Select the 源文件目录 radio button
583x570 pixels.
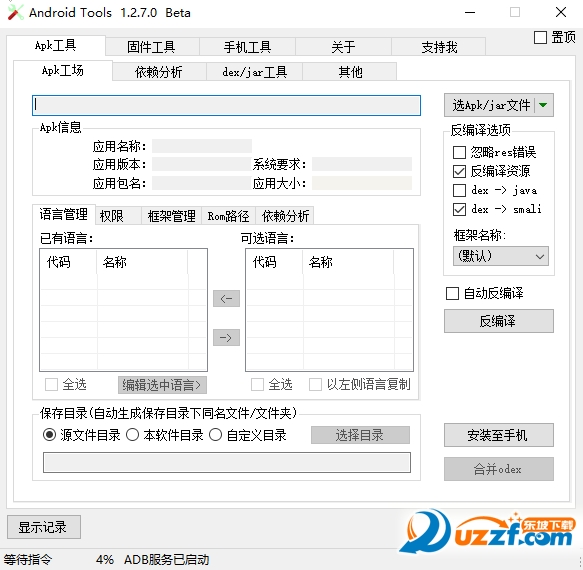tap(49, 435)
